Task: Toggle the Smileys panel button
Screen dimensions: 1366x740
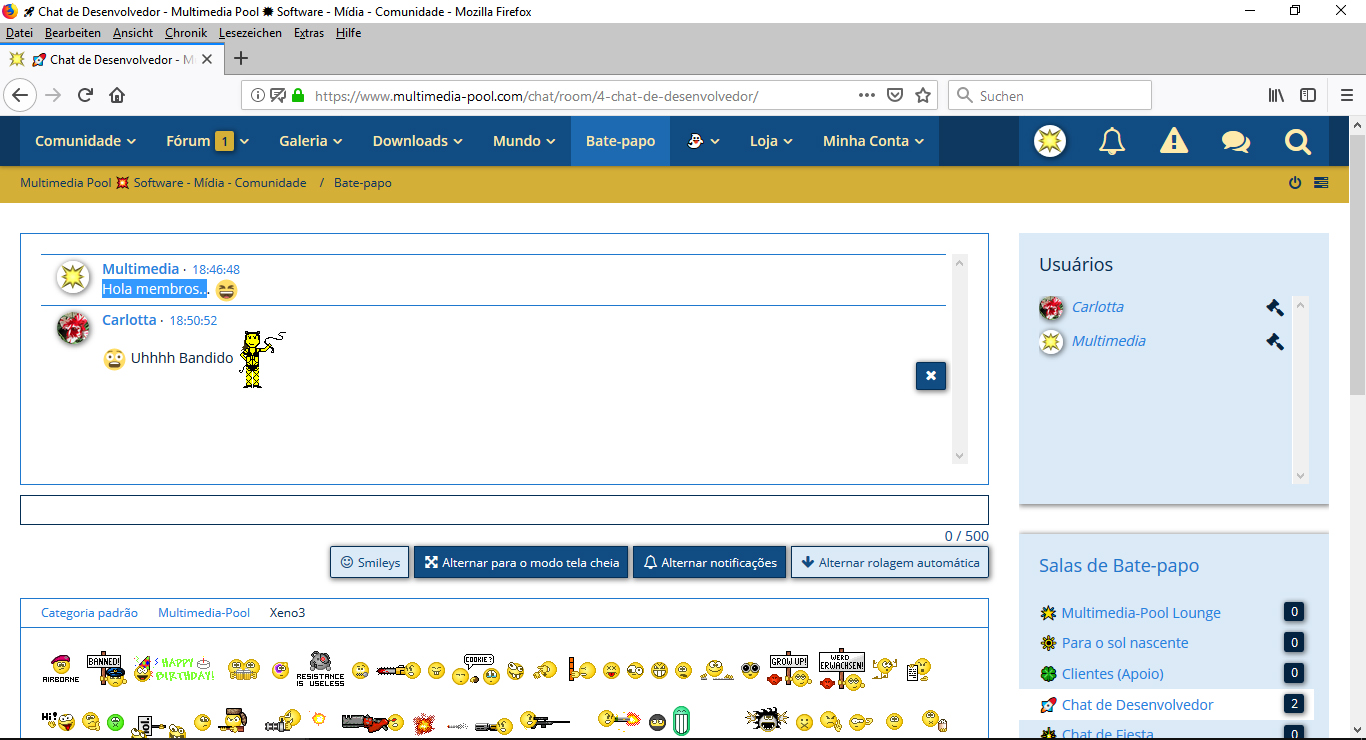Action: (x=370, y=562)
